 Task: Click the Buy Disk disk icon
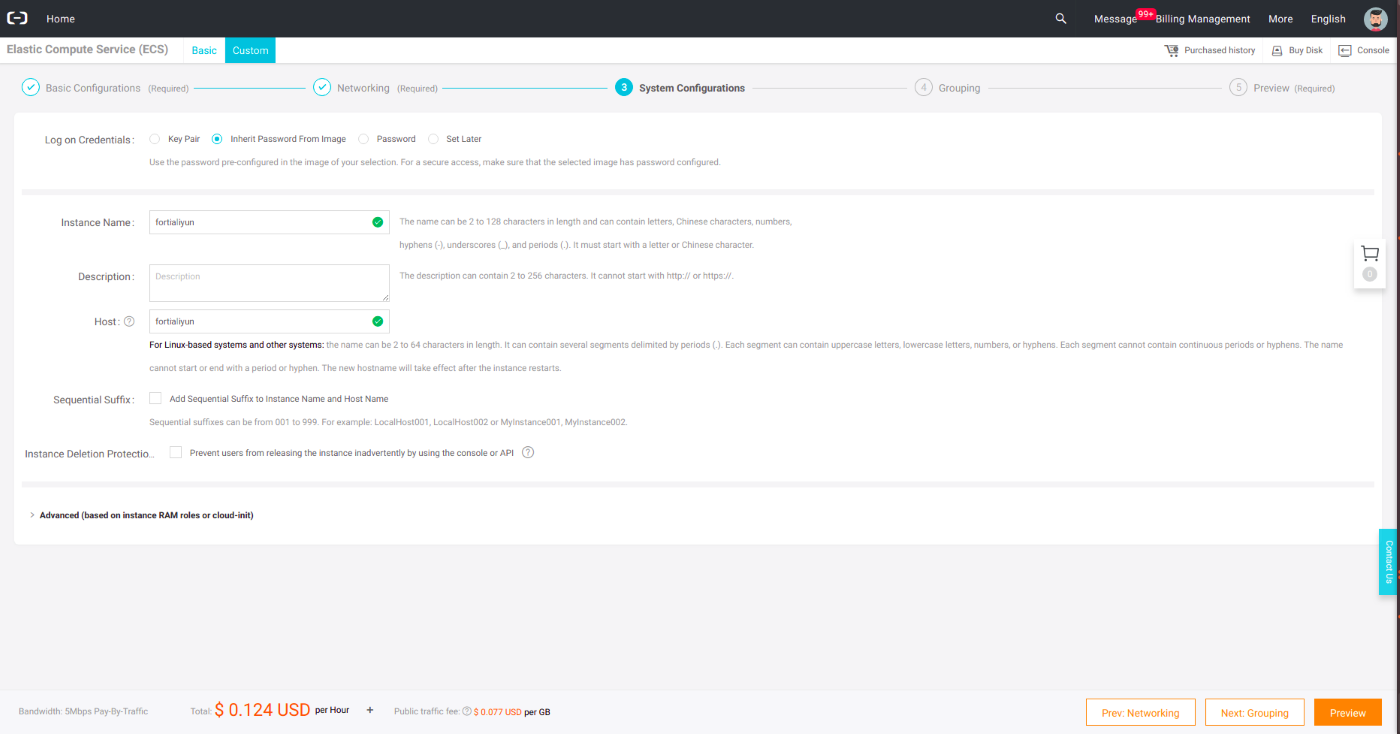click(x=1276, y=50)
